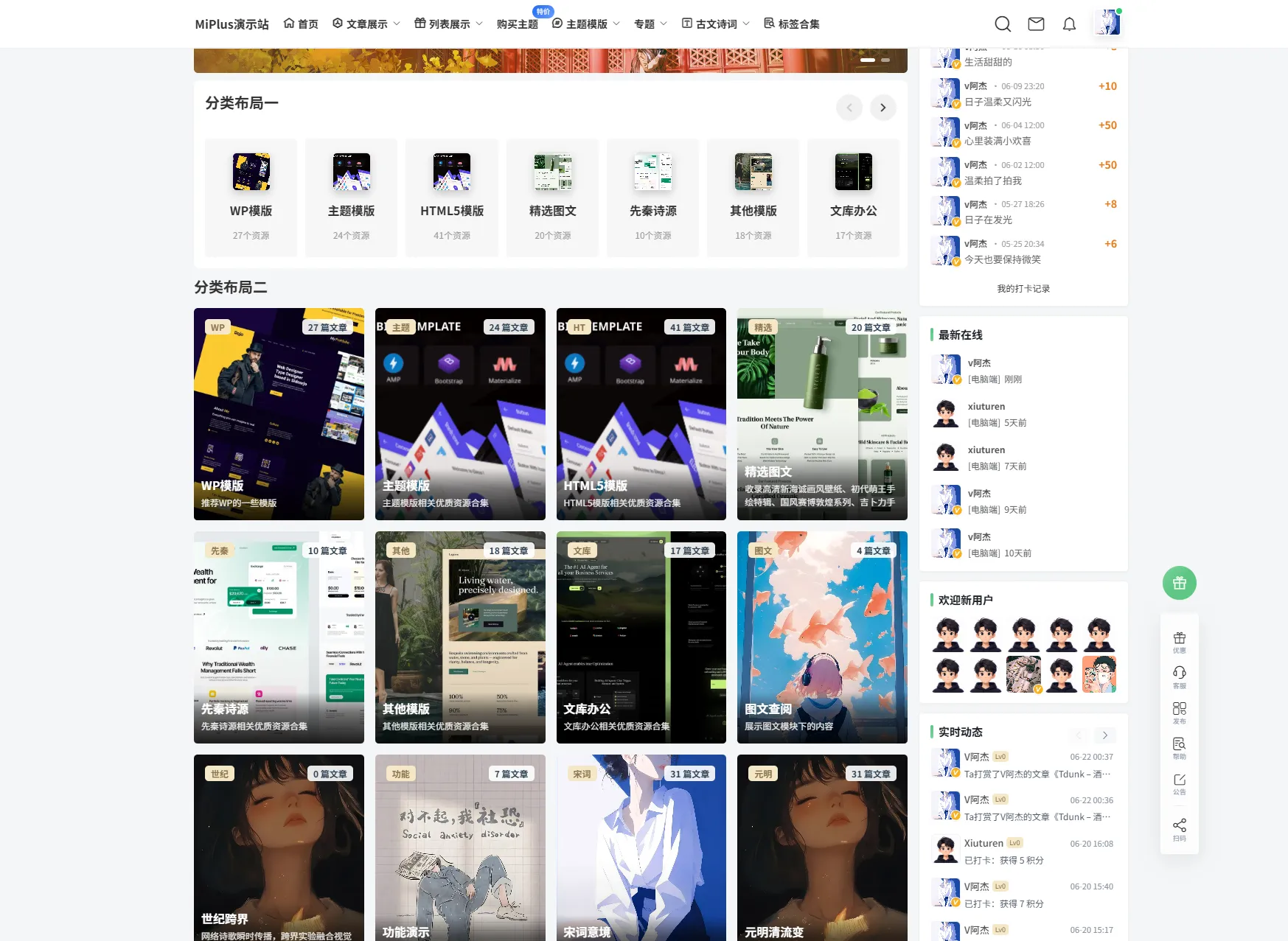Open the notification bell icon
1288x941 pixels.
click(1069, 24)
